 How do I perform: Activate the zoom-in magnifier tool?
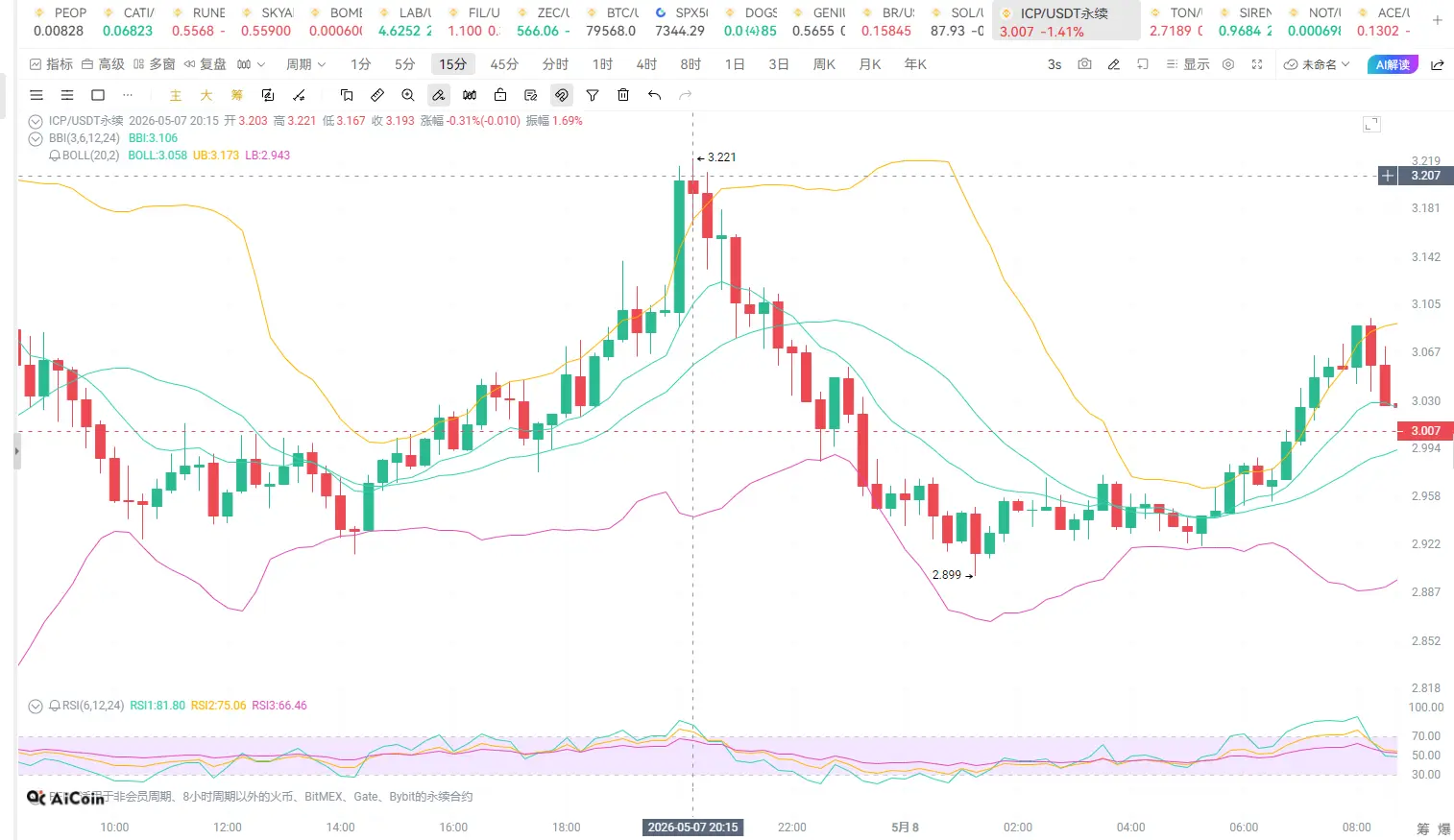coord(408,95)
